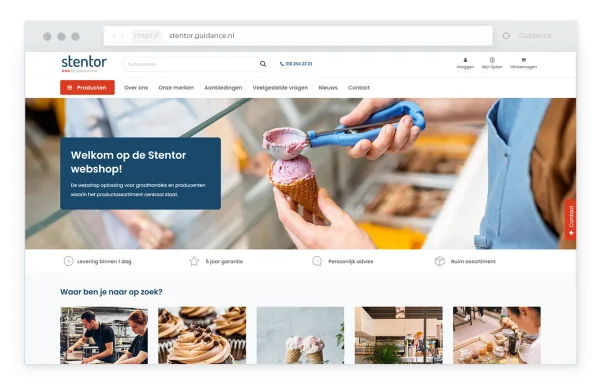Open the Nieuws menu item
The image size is (600, 390).
click(328, 88)
